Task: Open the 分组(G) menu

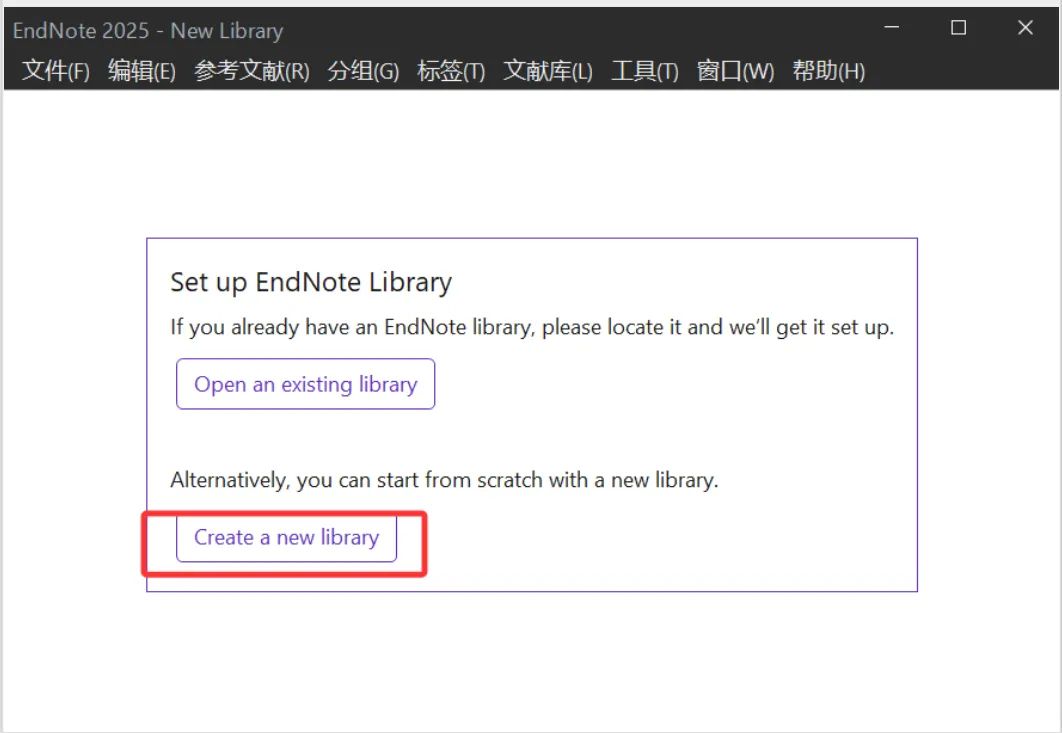Action: pos(363,70)
